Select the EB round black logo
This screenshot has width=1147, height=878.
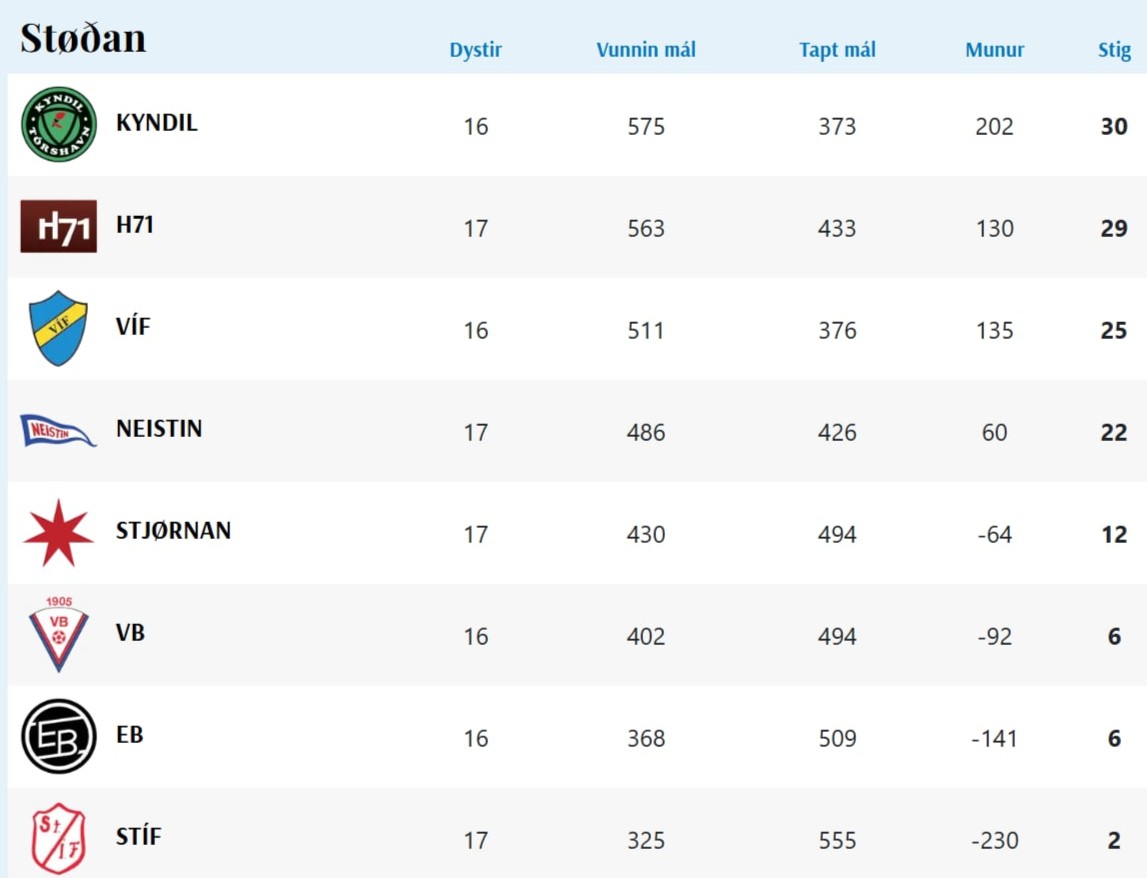[59, 736]
